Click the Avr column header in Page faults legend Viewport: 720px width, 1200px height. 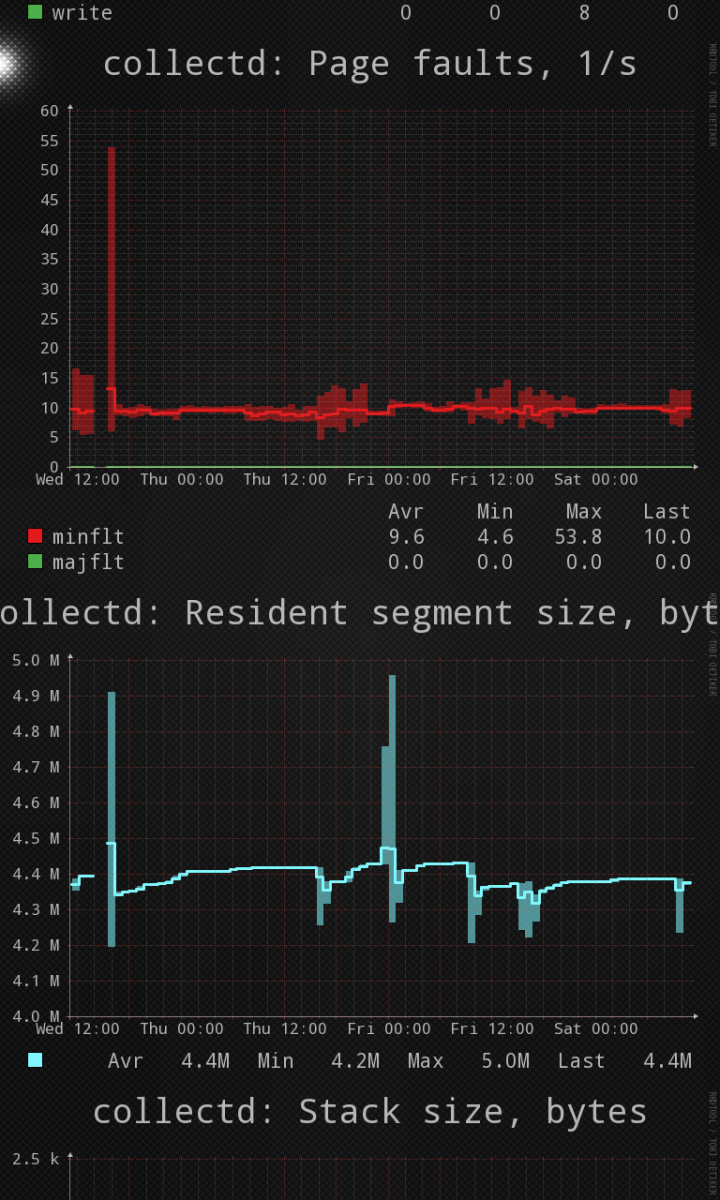[x=406, y=512]
